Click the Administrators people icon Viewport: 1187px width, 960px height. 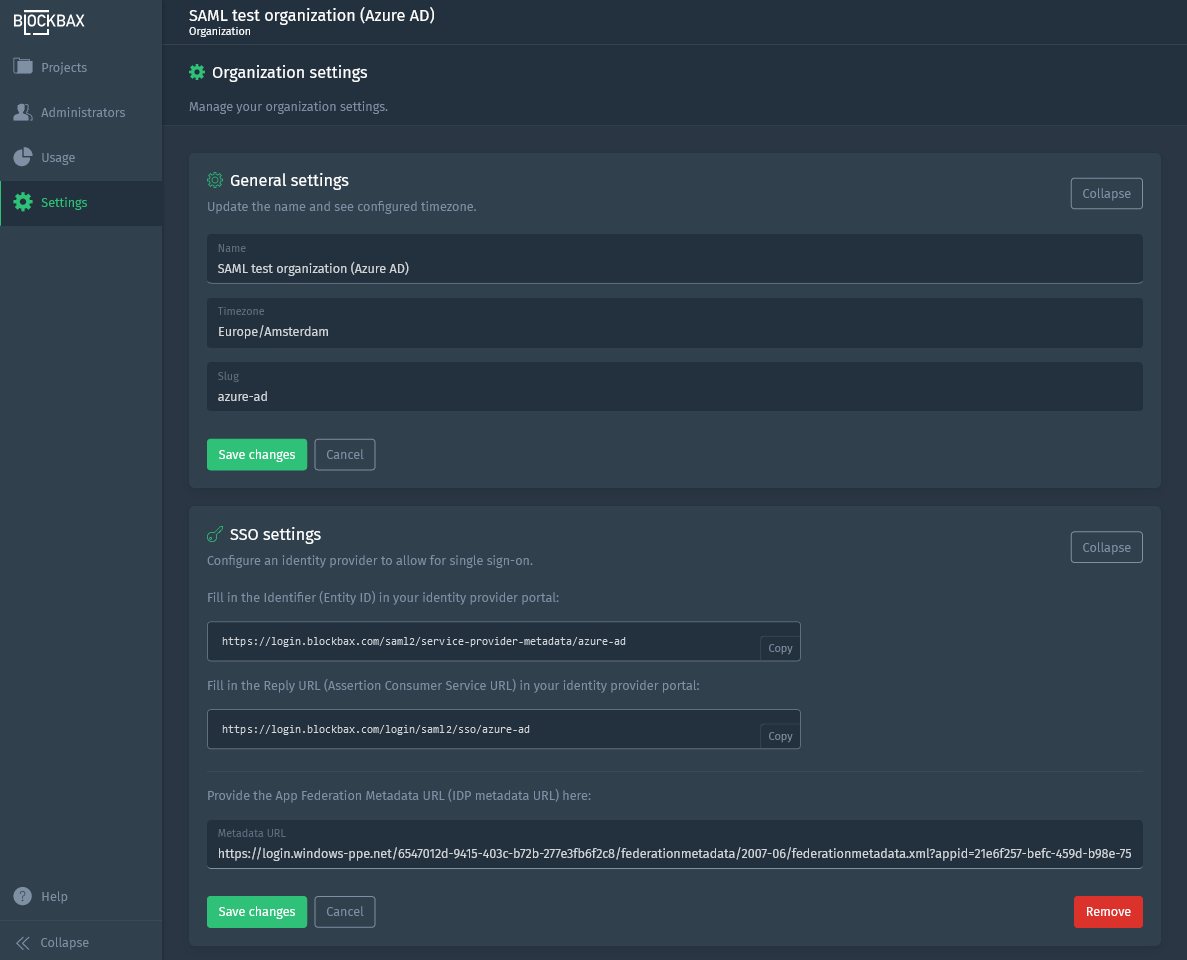click(x=23, y=112)
